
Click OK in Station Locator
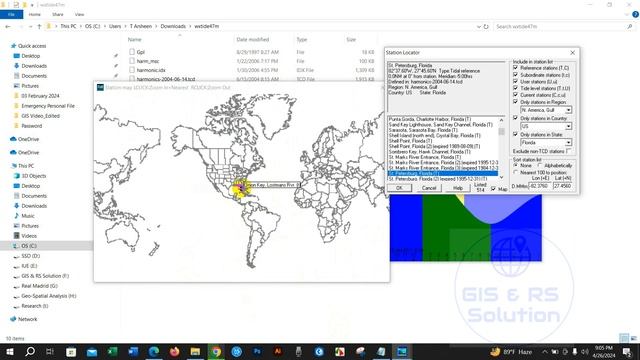coord(399,188)
